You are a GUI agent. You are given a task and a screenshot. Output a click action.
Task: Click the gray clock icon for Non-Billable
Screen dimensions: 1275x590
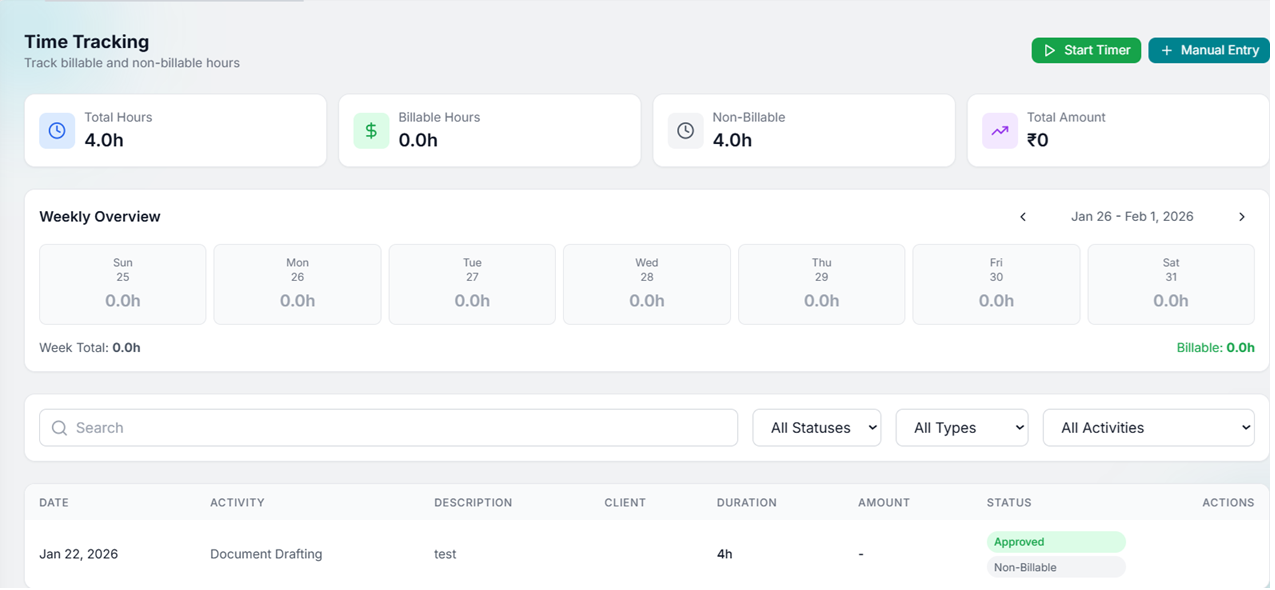click(685, 131)
